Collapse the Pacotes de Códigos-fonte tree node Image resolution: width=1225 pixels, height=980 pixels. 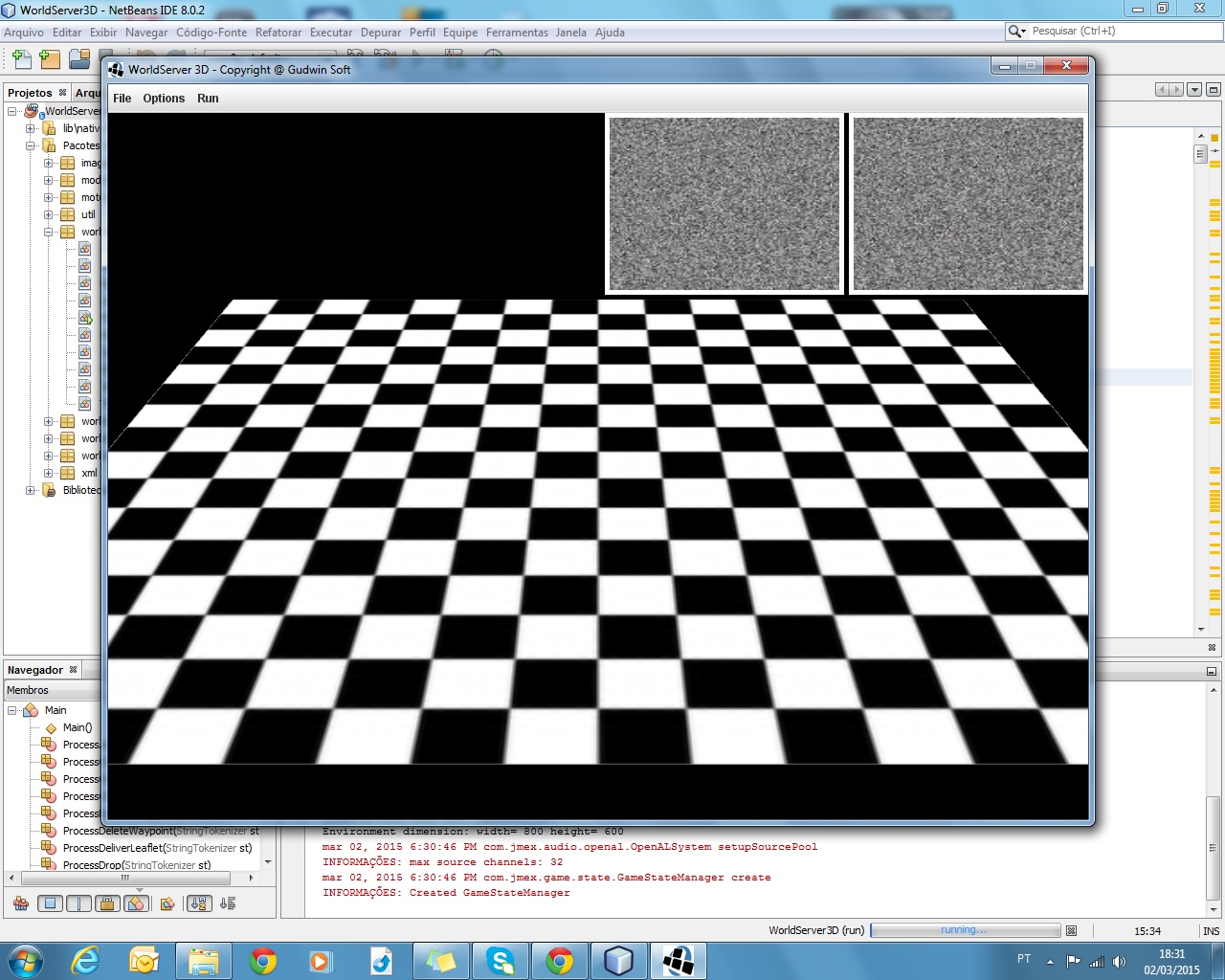click(x=31, y=145)
